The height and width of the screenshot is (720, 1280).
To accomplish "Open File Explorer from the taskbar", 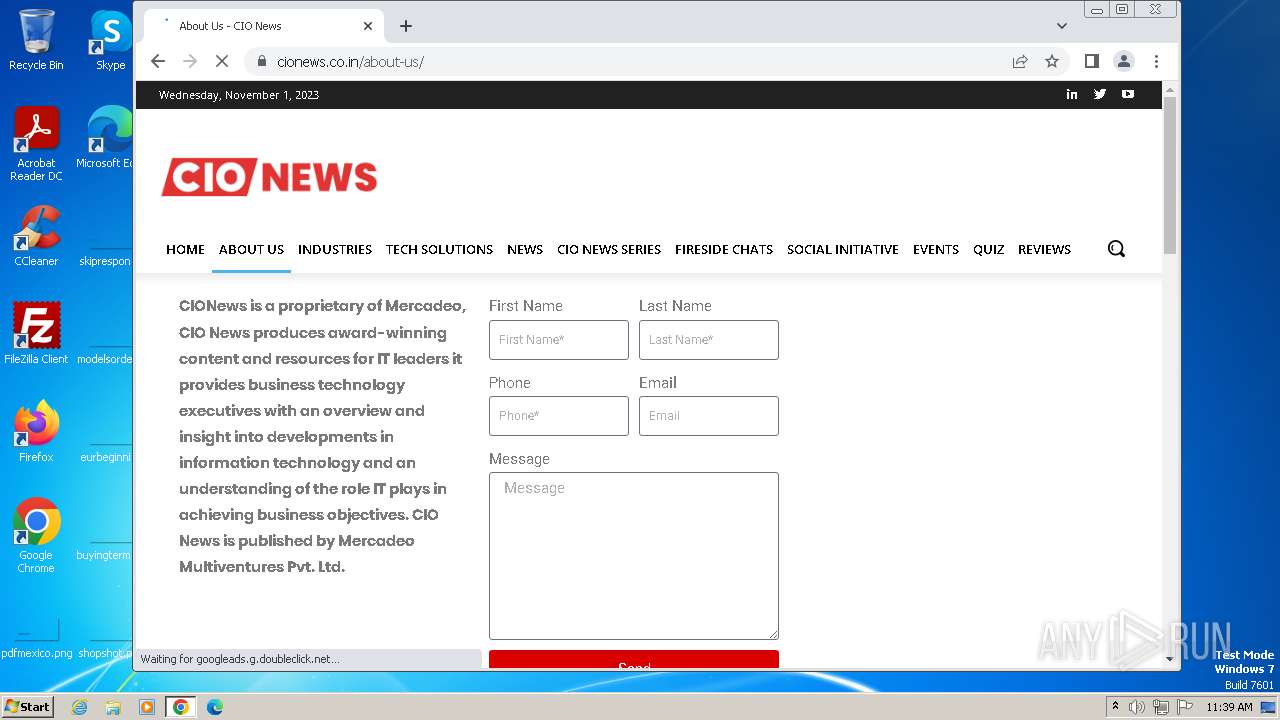I will [x=113, y=707].
